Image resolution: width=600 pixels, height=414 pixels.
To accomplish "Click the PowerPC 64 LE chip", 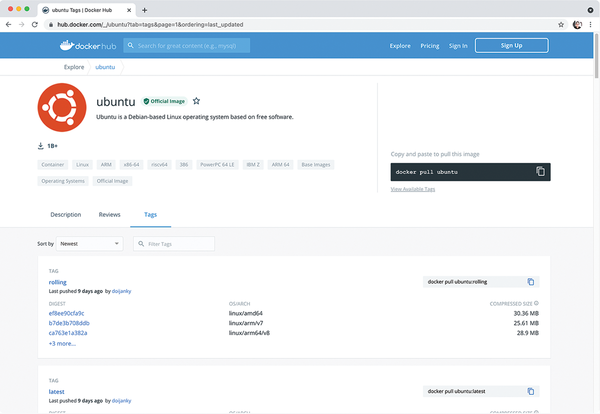I will [x=217, y=165].
